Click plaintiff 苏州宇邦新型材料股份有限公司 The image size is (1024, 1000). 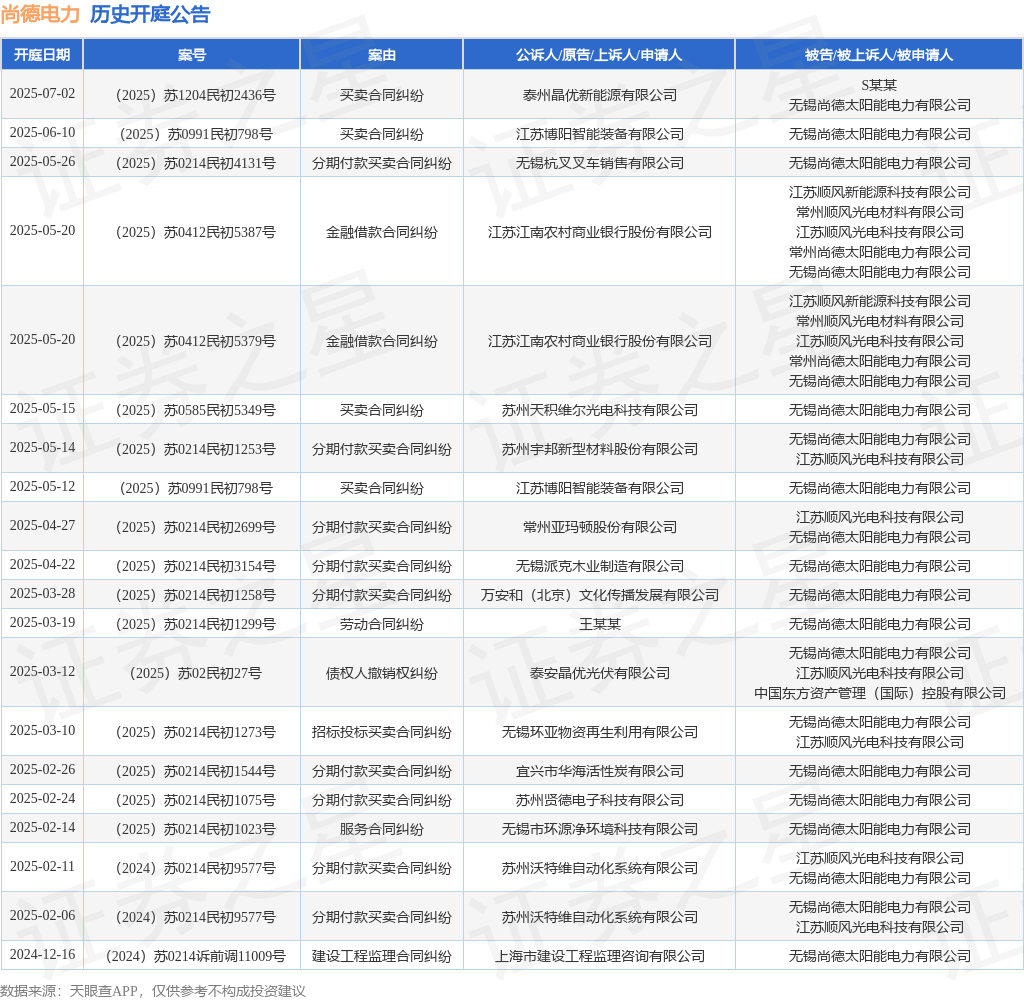point(600,449)
